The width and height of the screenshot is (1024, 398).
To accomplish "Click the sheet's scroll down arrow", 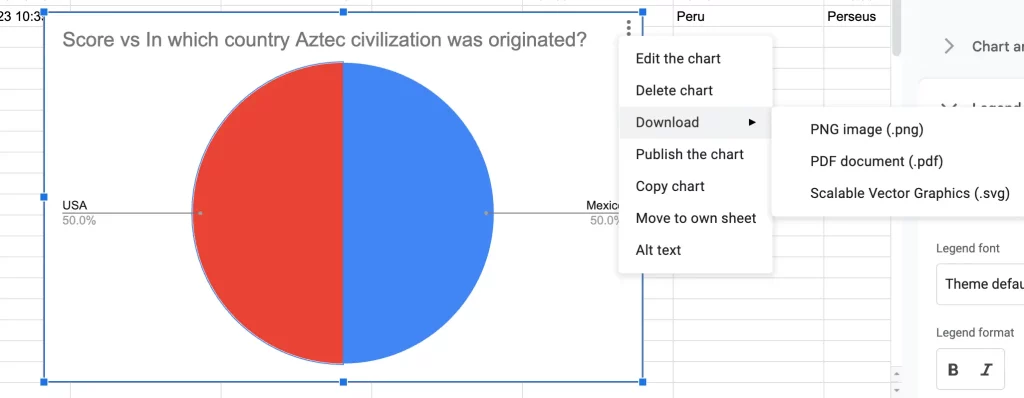I will click(896, 390).
